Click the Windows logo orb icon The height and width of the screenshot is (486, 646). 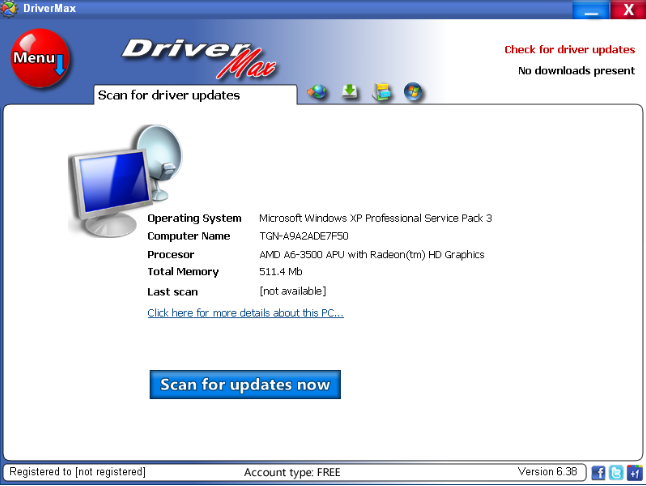coord(413,91)
